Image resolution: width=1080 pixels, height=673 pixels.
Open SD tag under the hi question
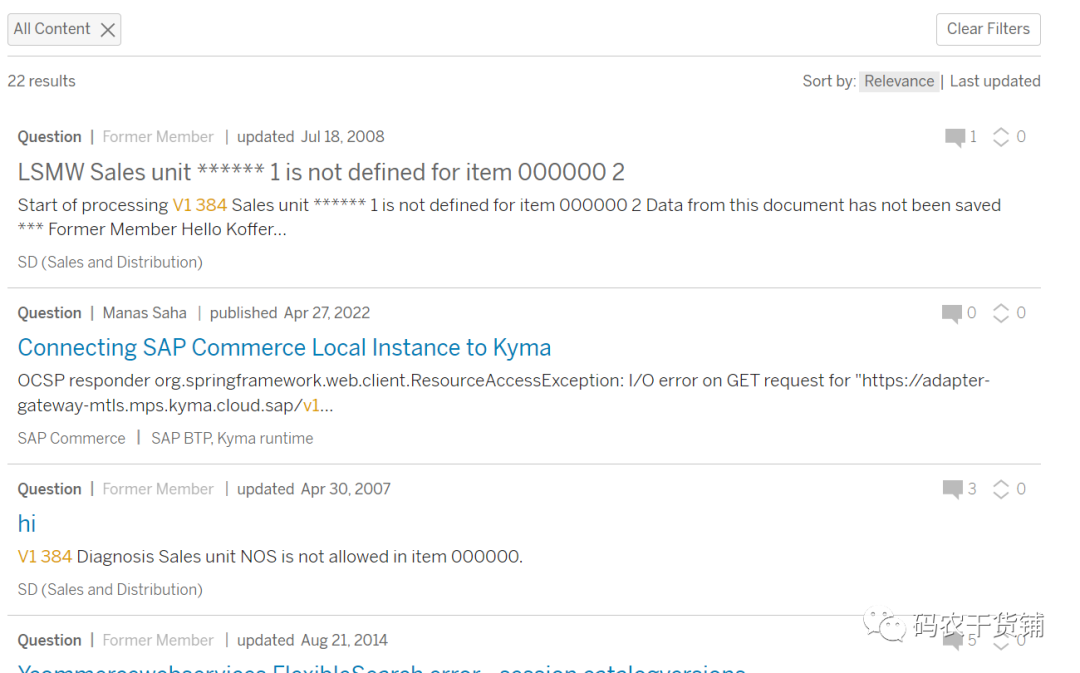point(110,590)
